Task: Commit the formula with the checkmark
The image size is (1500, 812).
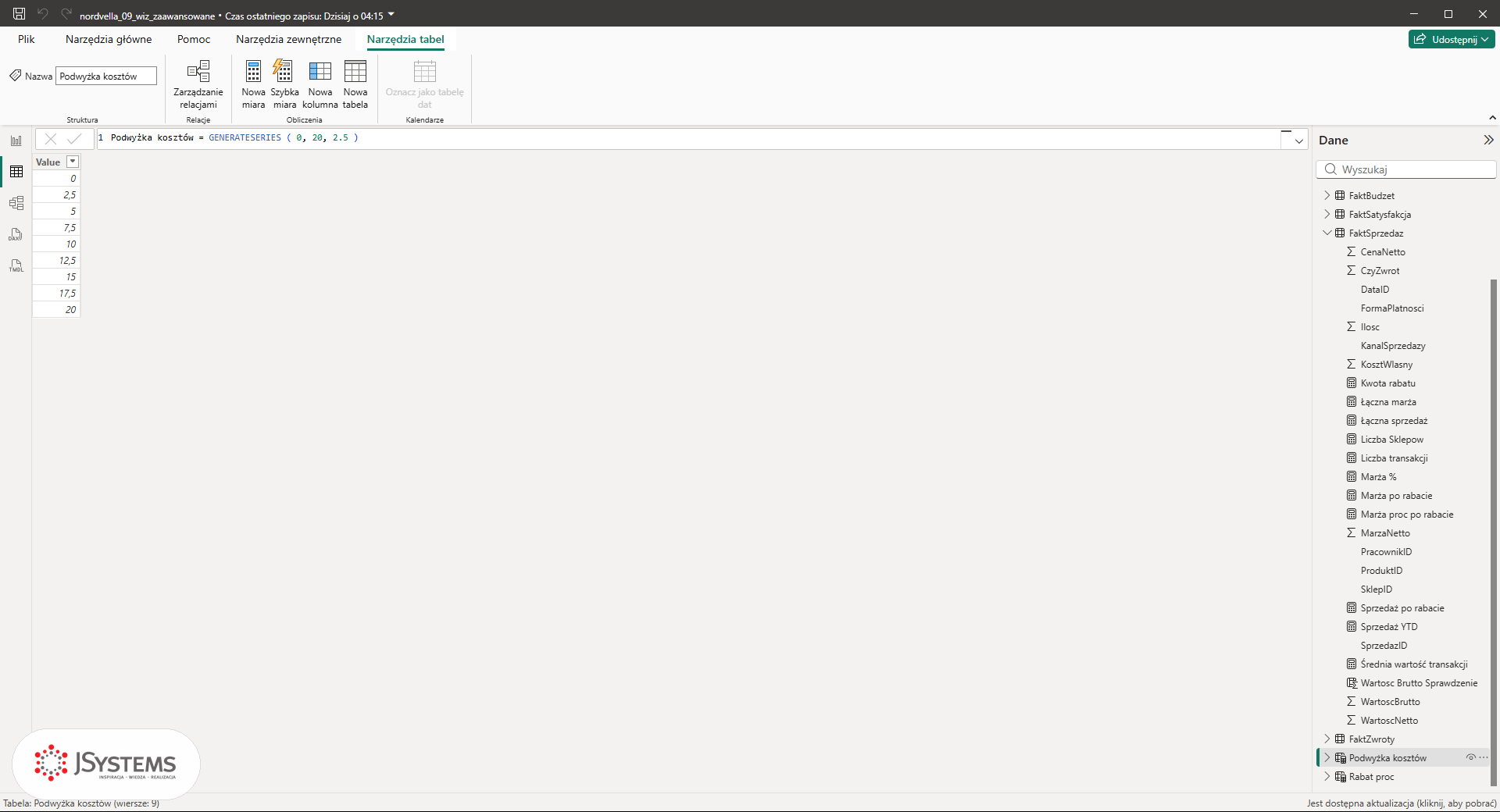Action: point(74,139)
